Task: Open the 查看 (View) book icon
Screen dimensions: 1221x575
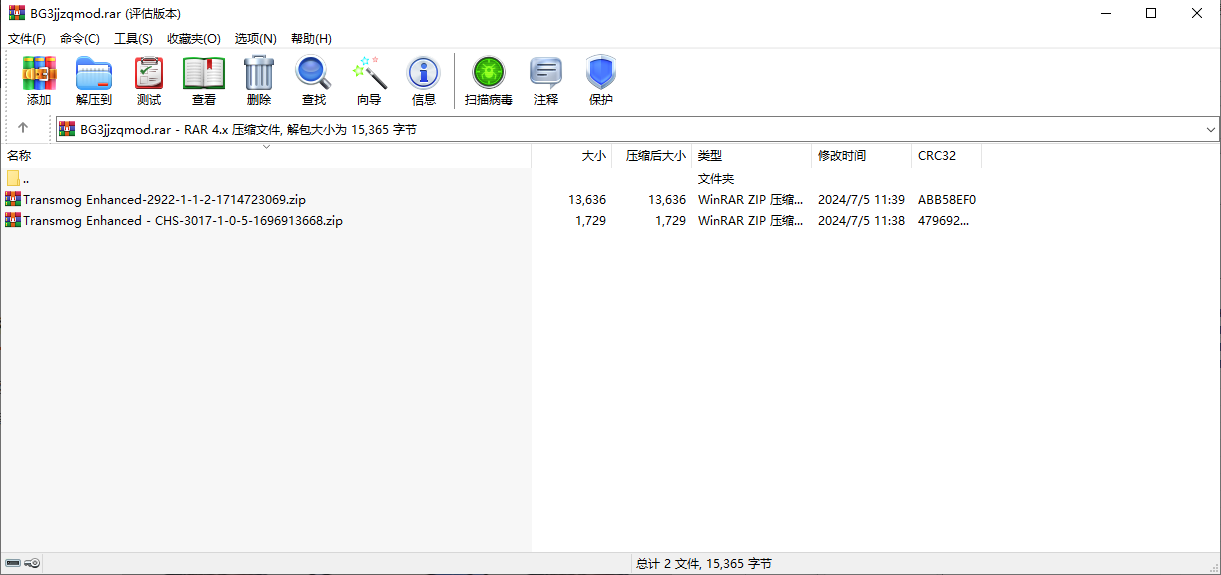Action: pyautogui.click(x=204, y=73)
